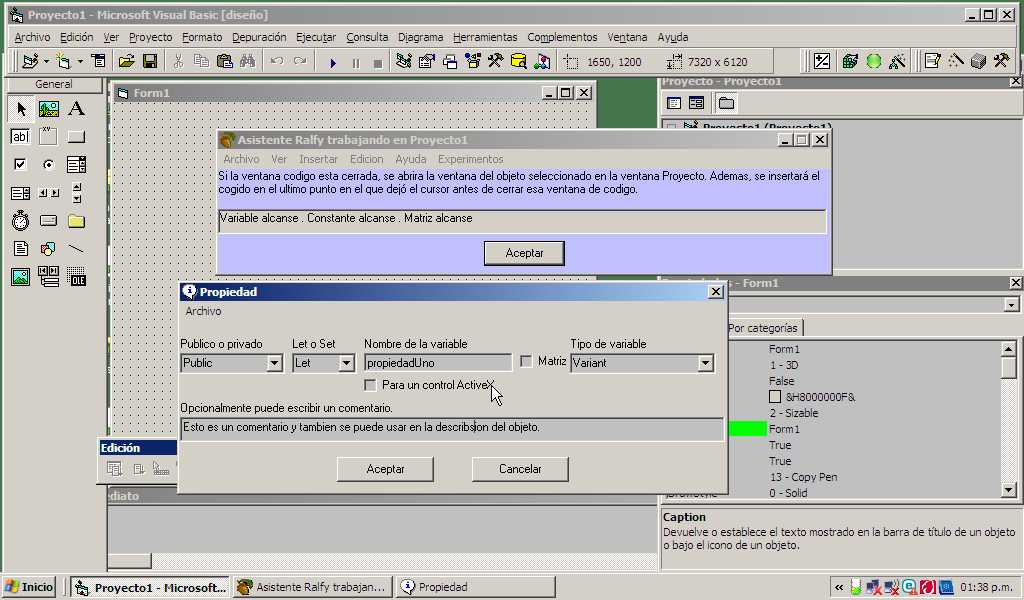The image size is (1024, 600).
Task: Choose the ListBox control tool
Action: click(x=21, y=193)
